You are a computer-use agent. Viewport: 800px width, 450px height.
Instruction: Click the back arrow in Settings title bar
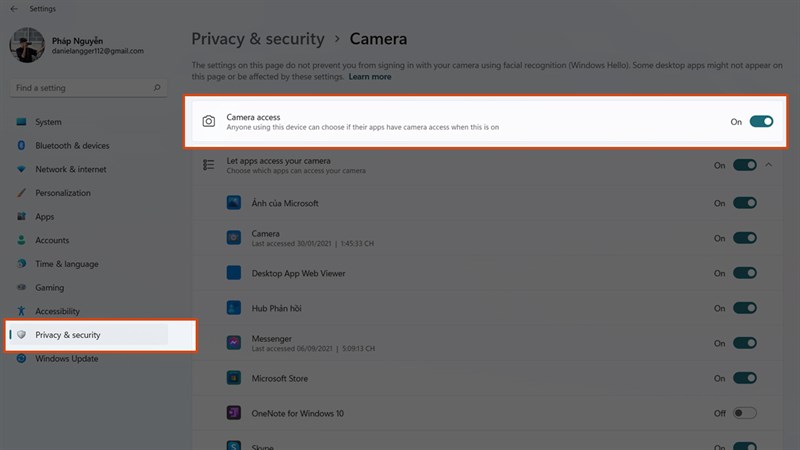pyautogui.click(x=12, y=9)
